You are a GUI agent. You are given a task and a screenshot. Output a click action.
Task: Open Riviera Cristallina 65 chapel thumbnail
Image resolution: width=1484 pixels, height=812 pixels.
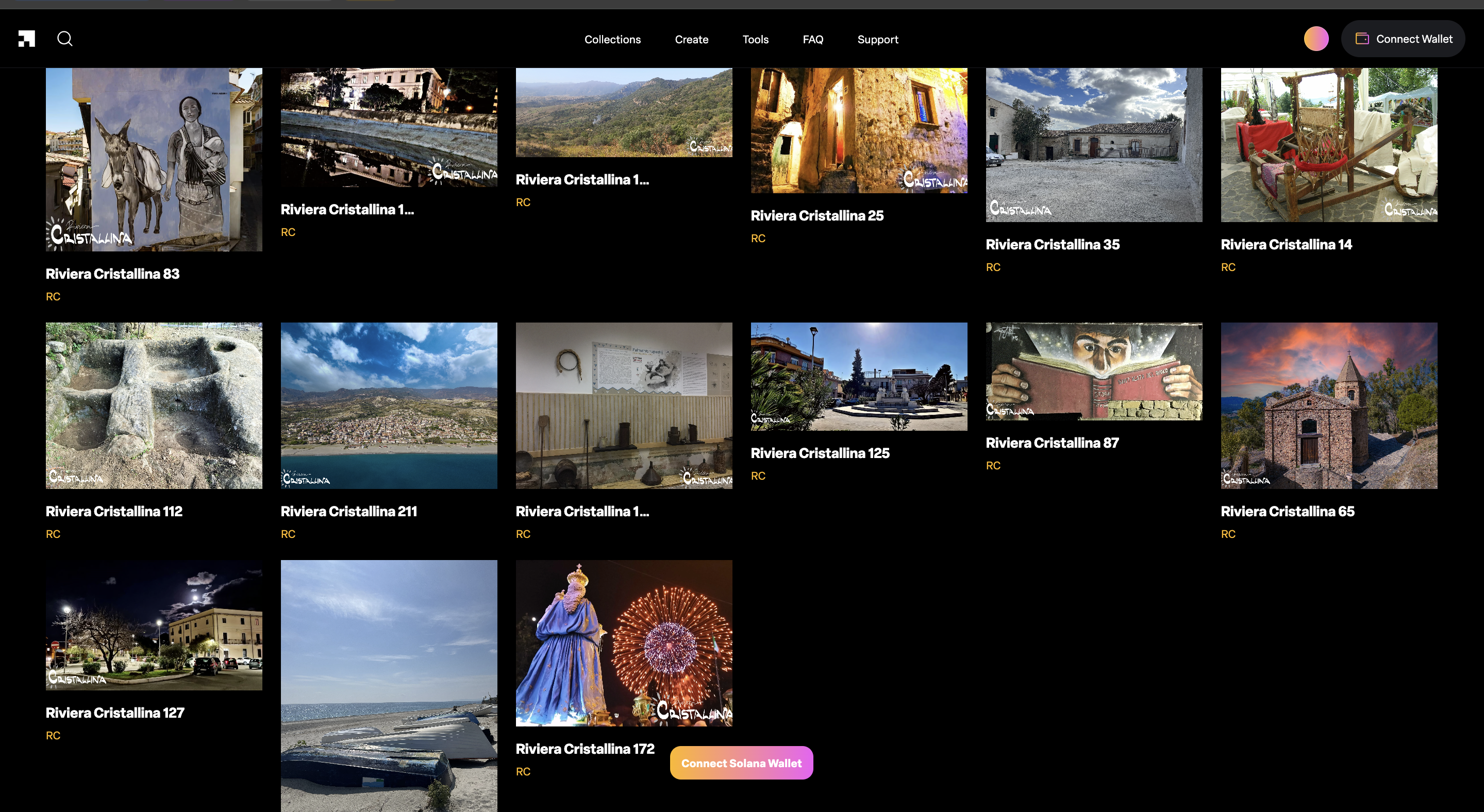1329,405
